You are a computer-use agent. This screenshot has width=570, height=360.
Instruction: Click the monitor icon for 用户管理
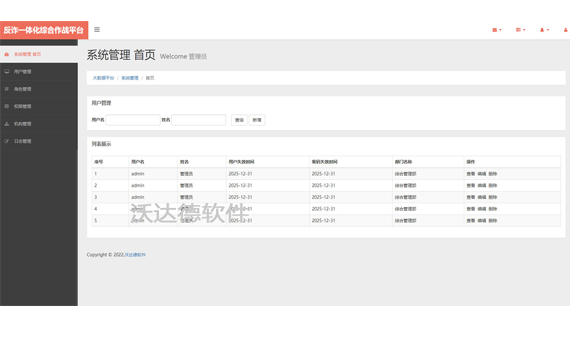click(x=7, y=72)
